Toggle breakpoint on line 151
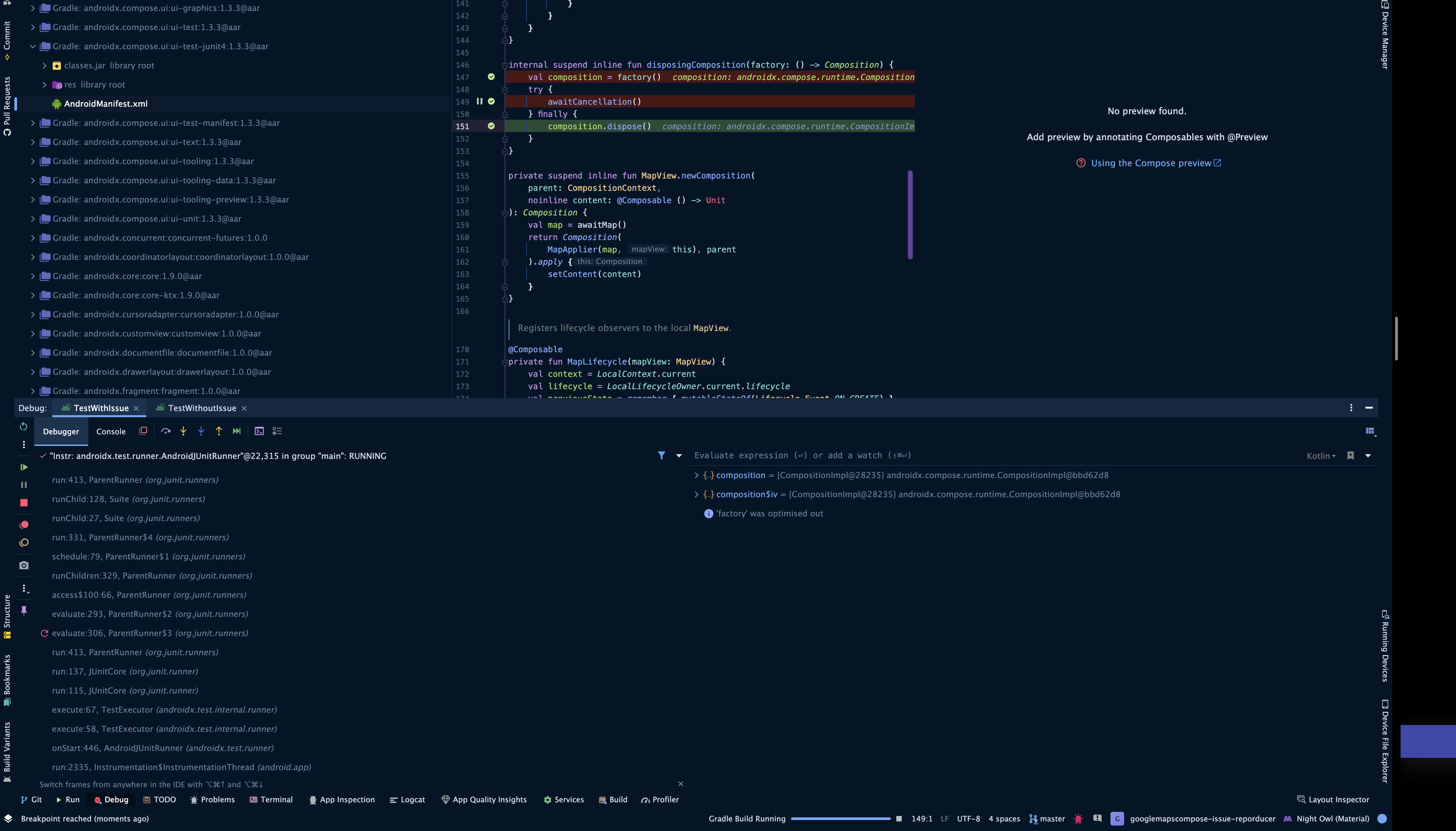This screenshot has height=831, width=1456. tap(491, 126)
